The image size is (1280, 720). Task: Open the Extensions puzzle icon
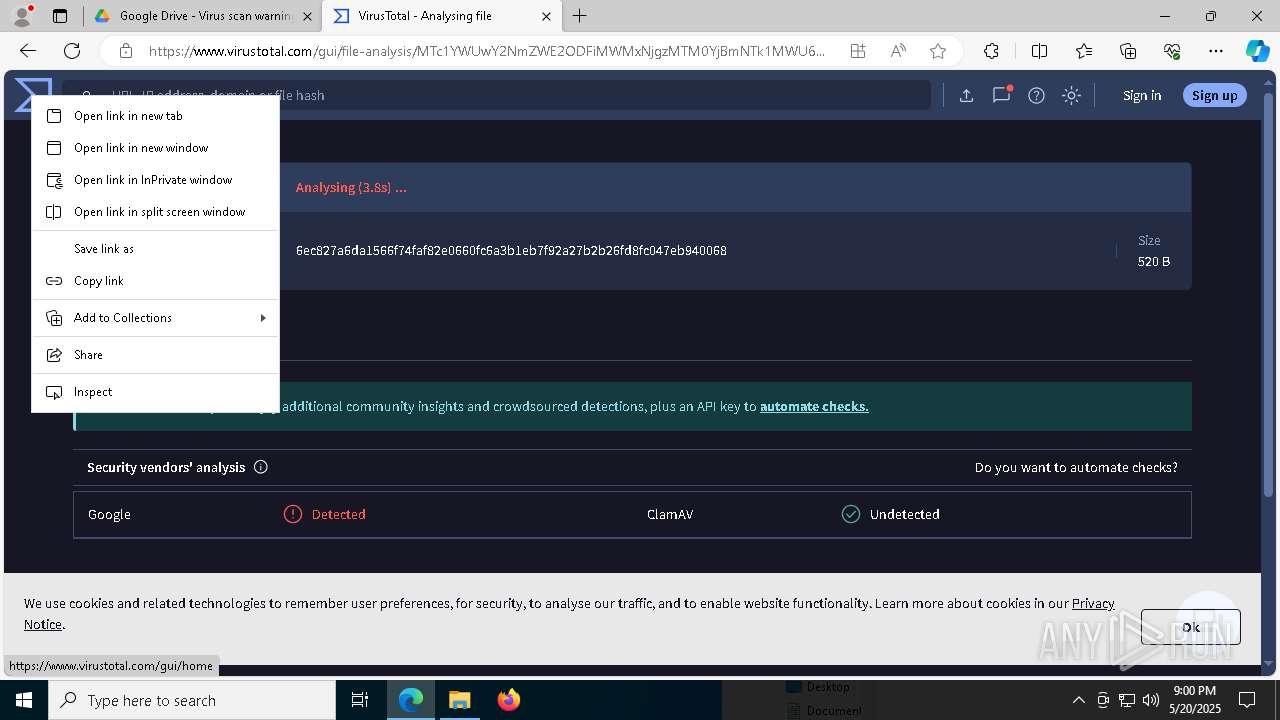(991, 51)
